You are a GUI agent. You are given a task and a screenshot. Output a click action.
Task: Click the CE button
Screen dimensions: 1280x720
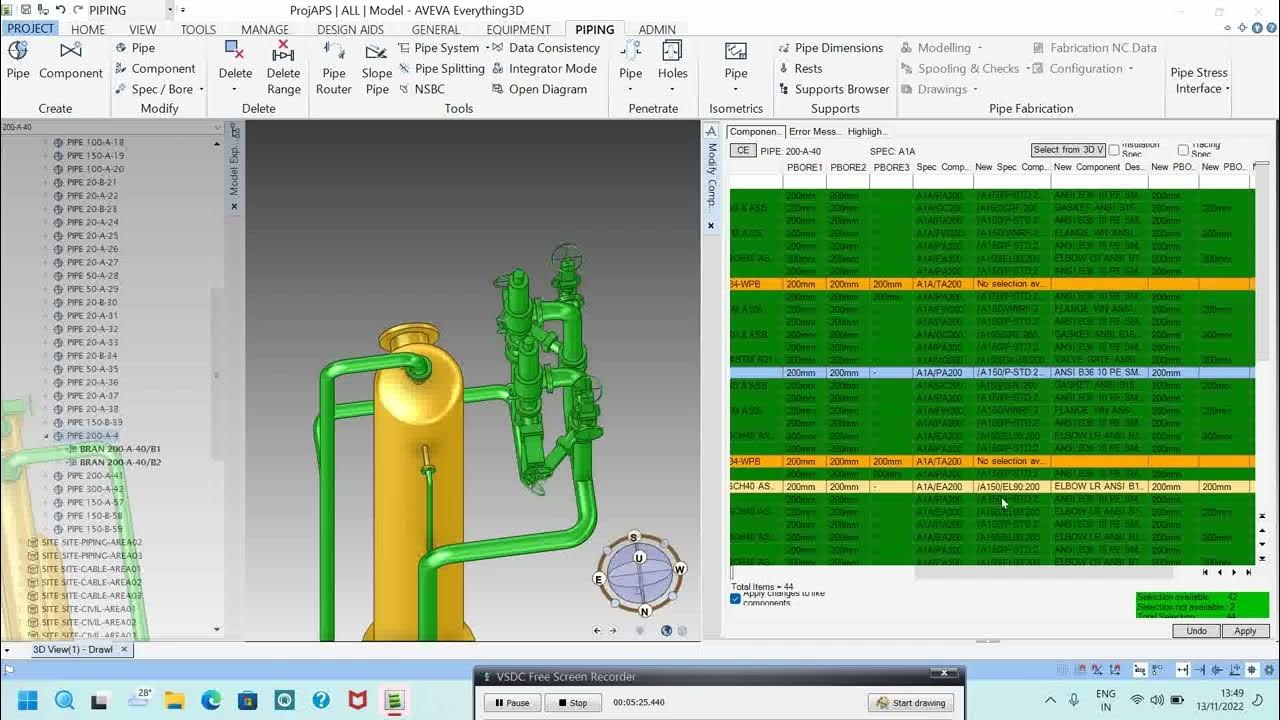[x=742, y=151]
